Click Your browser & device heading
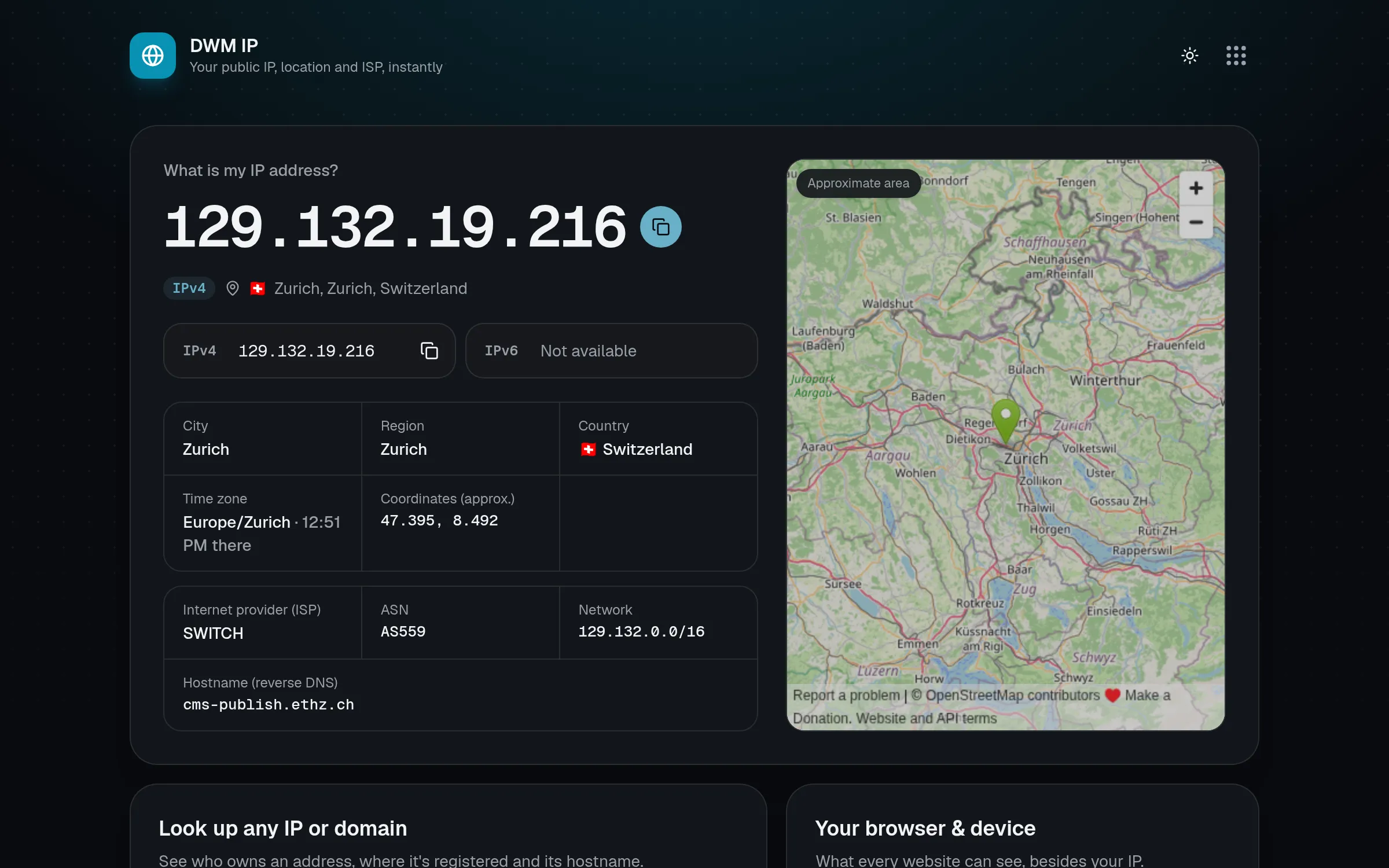The width and height of the screenshot is (1389, 868). 925,829
